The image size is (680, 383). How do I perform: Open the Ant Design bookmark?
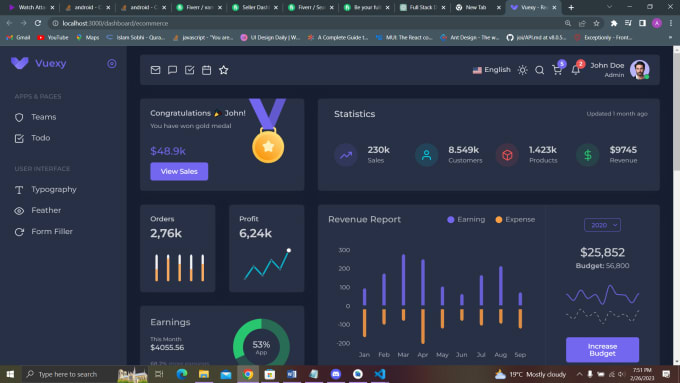[469, 38]
